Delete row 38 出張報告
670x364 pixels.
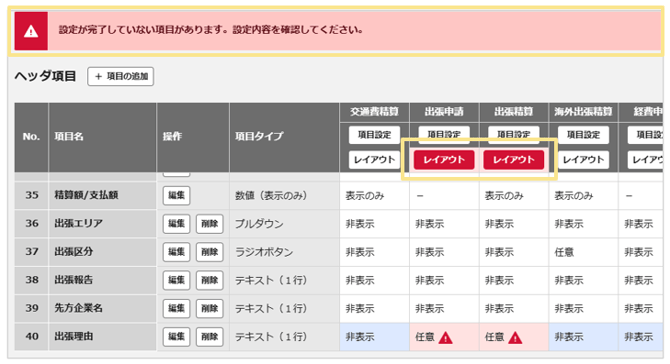tap(209, 280)
